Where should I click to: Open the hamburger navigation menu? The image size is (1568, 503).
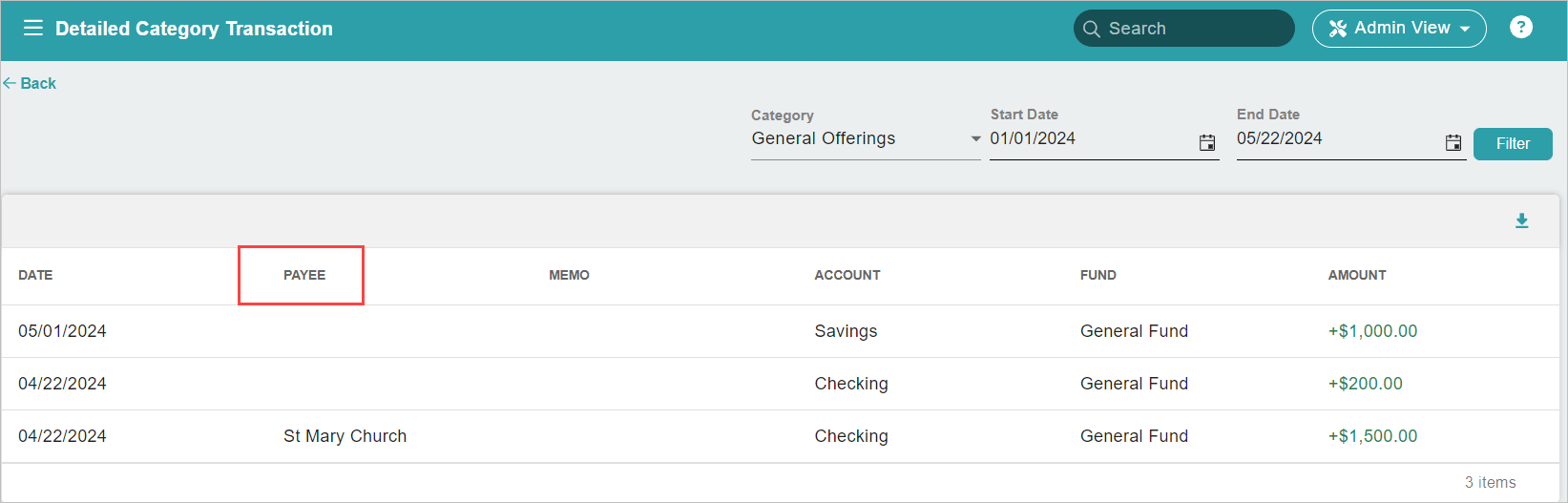pos(33,28)
